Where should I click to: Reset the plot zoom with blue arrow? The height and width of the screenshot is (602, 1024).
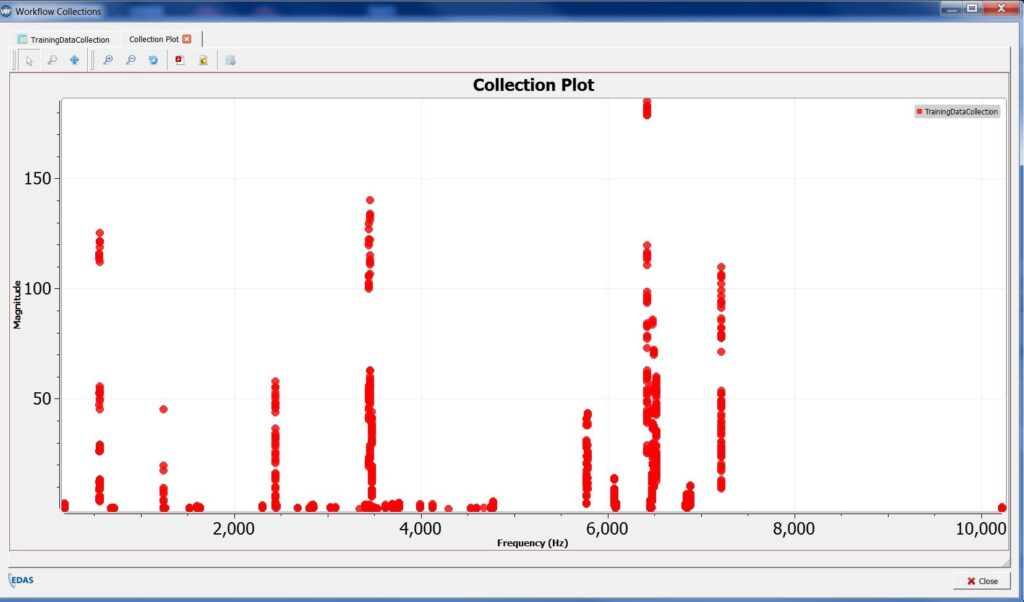coord(153,60)
